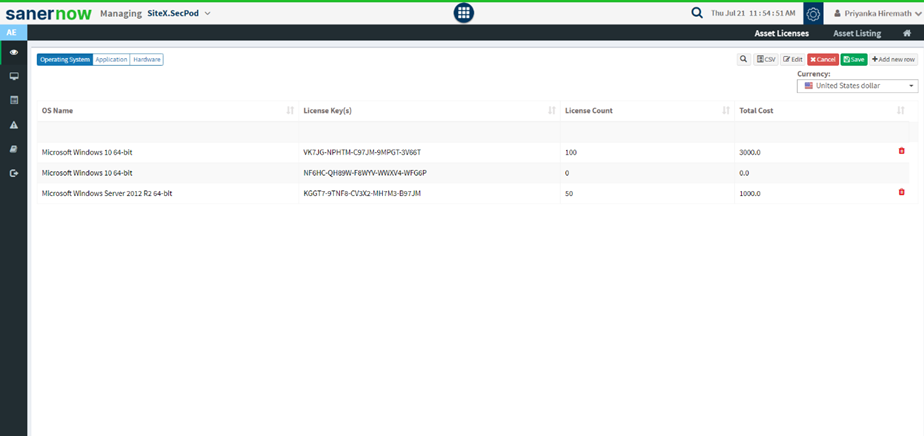Open the United States dollar currency dropdown
This screenshot has width=924, height=436.
point(857,86)
